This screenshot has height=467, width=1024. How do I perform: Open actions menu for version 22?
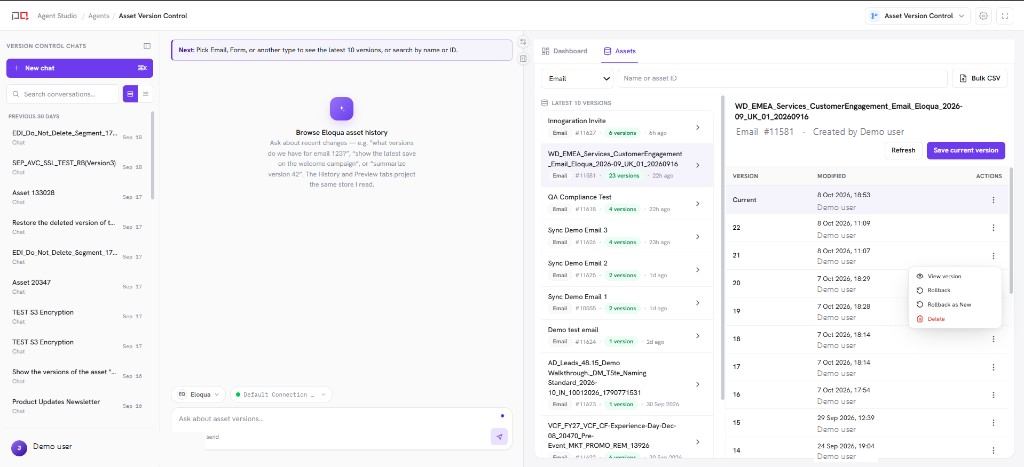coord(993,227)
